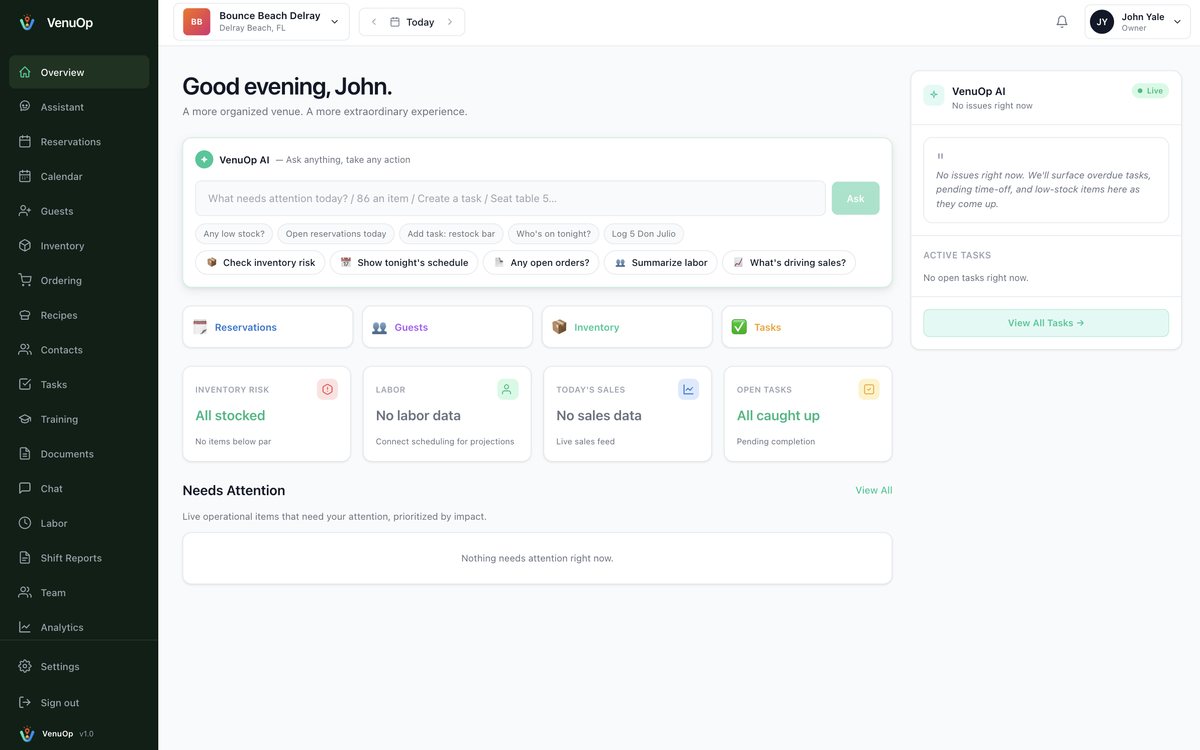The width and height of the screenshot is (1200, 750).
Task: Open Team in the sidebar
Action: (79, 592)
